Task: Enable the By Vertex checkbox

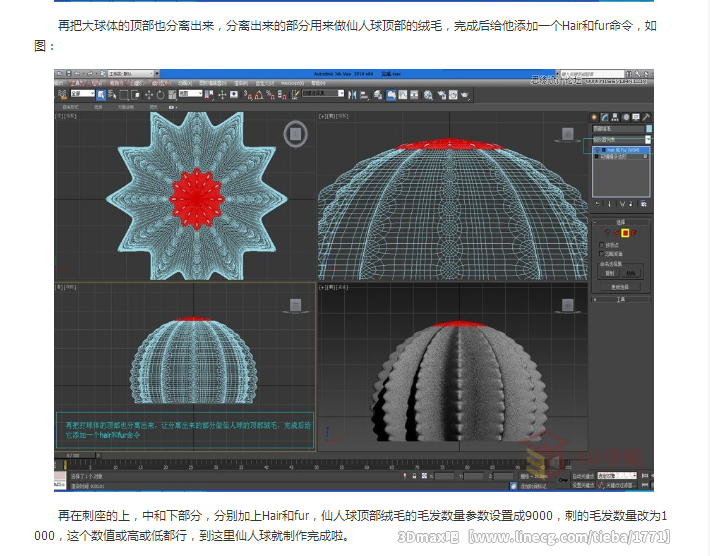Action: coord(601,245)
